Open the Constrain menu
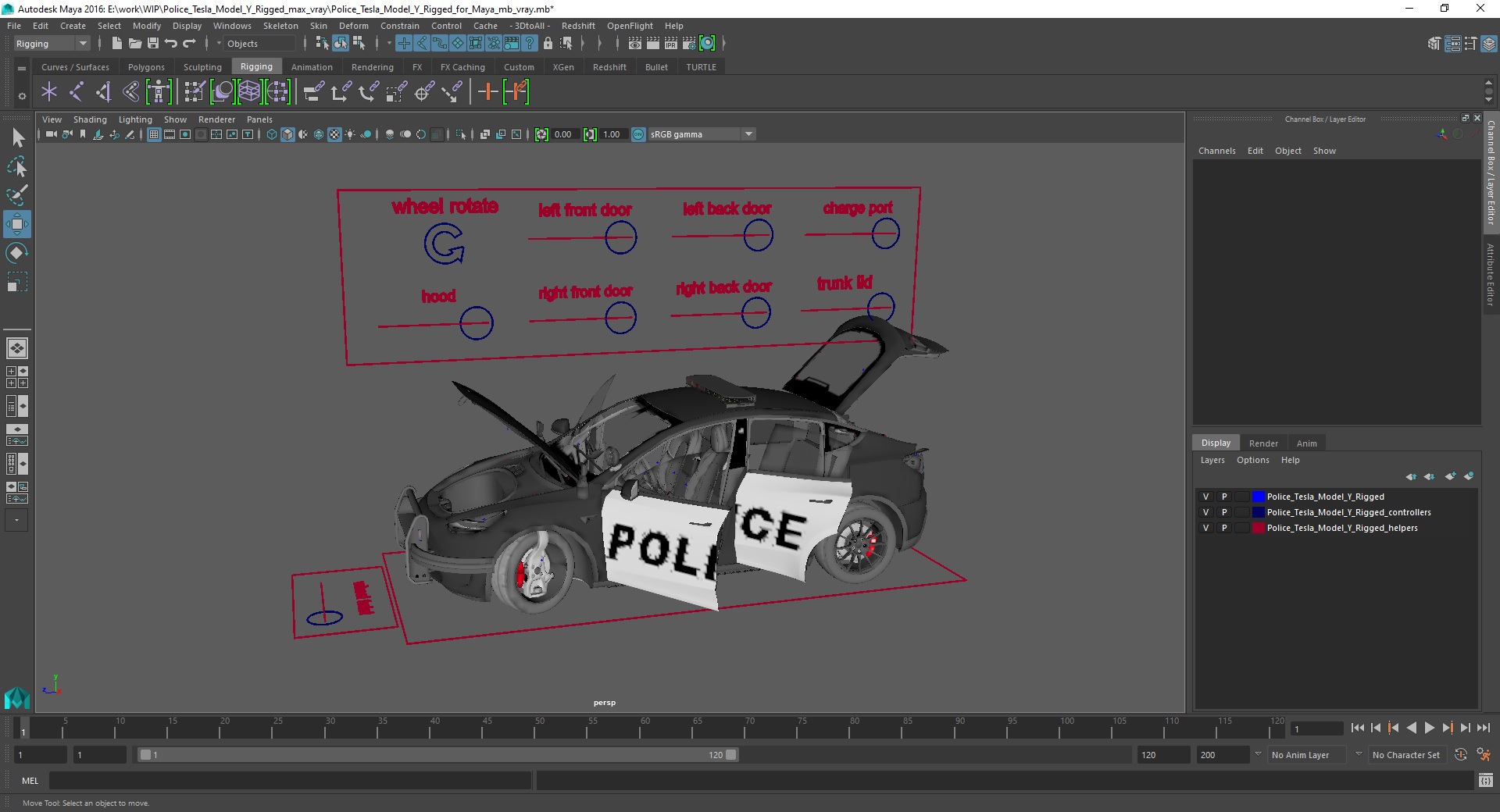The height and width of the screenshot is (812, 1500). click(399, 26)
